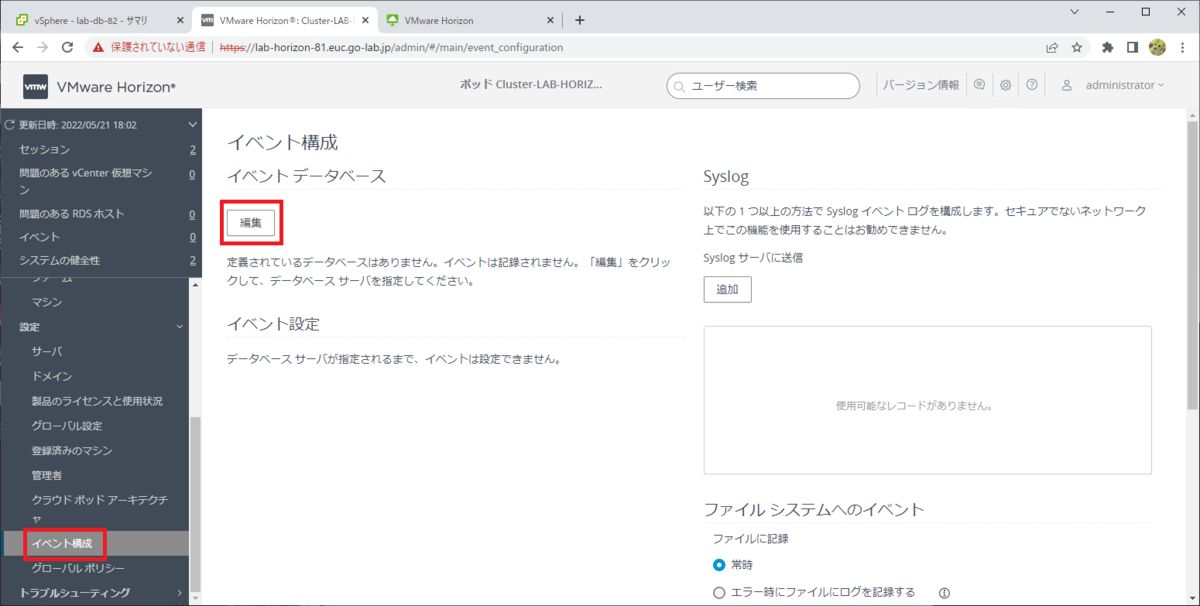This screenshot has height=606, width=1200.
Task: Close the third VMware Horizon tab
Action: 551,20
